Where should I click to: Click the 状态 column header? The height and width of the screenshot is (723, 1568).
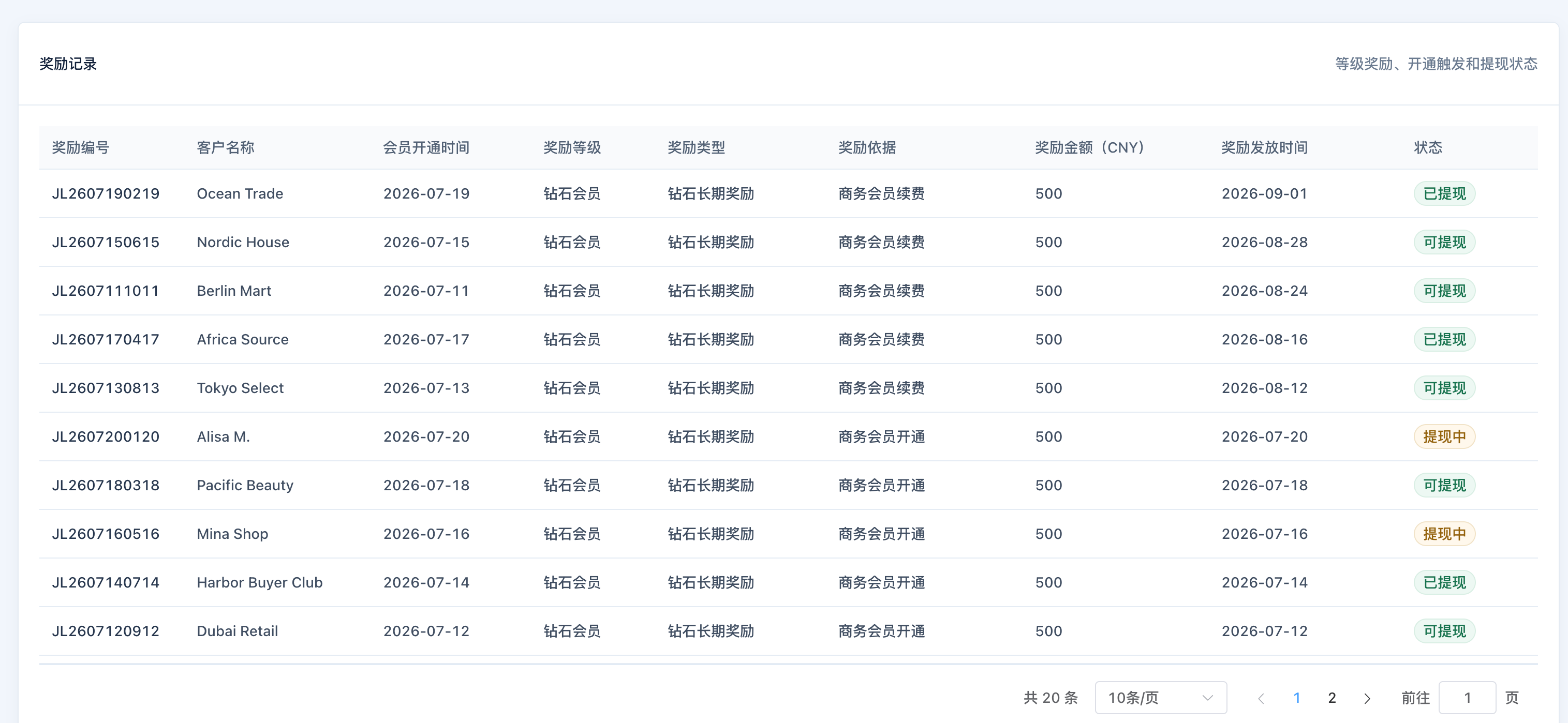(x=1427, y=147)
